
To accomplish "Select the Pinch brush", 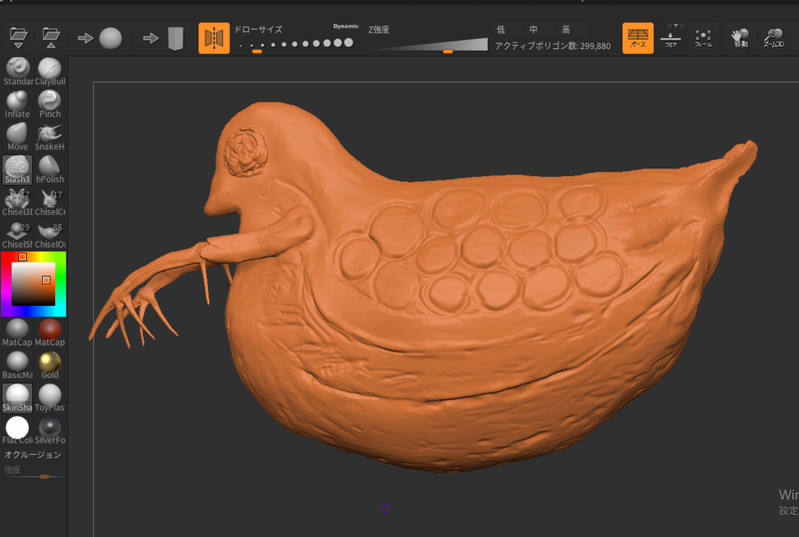I will 50,104.
